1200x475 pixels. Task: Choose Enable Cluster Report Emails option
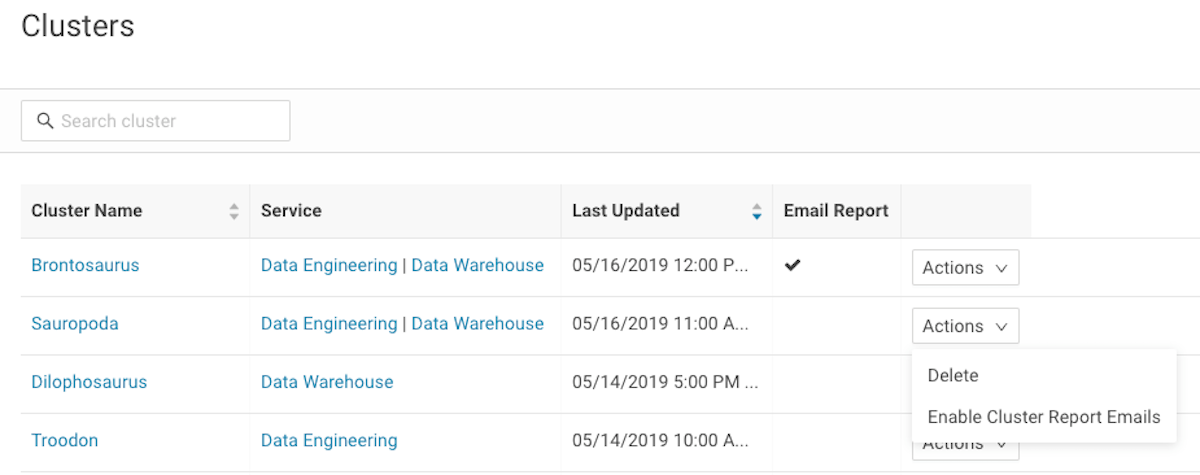click(x=1044, y=417)
